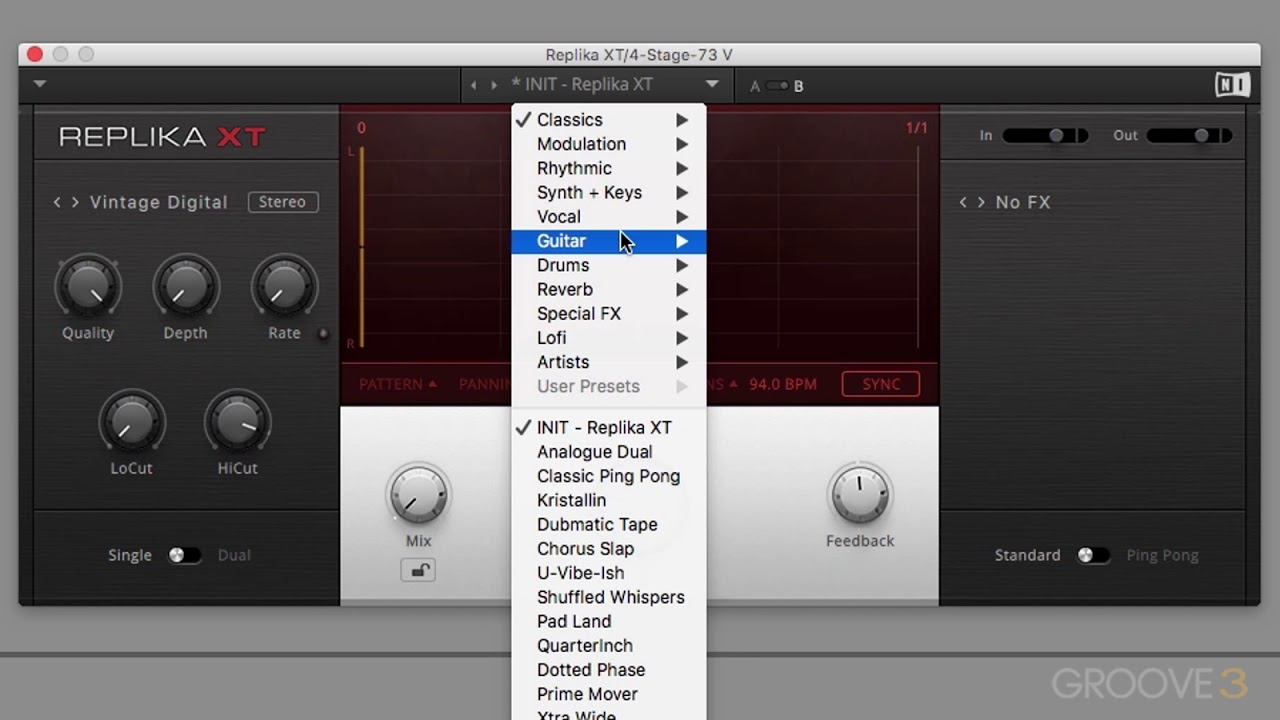Select next delay mode before Vintage Digital

(x=75, y=202)
